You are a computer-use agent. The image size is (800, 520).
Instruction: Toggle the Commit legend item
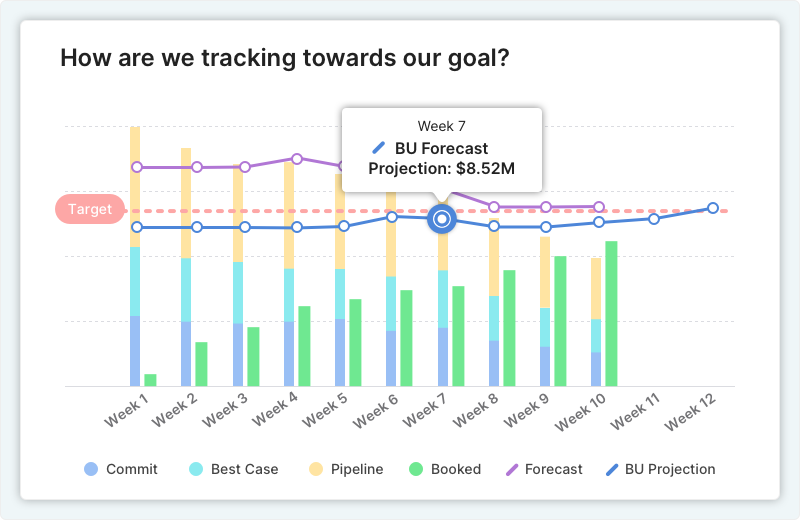[x=121, y=469]
